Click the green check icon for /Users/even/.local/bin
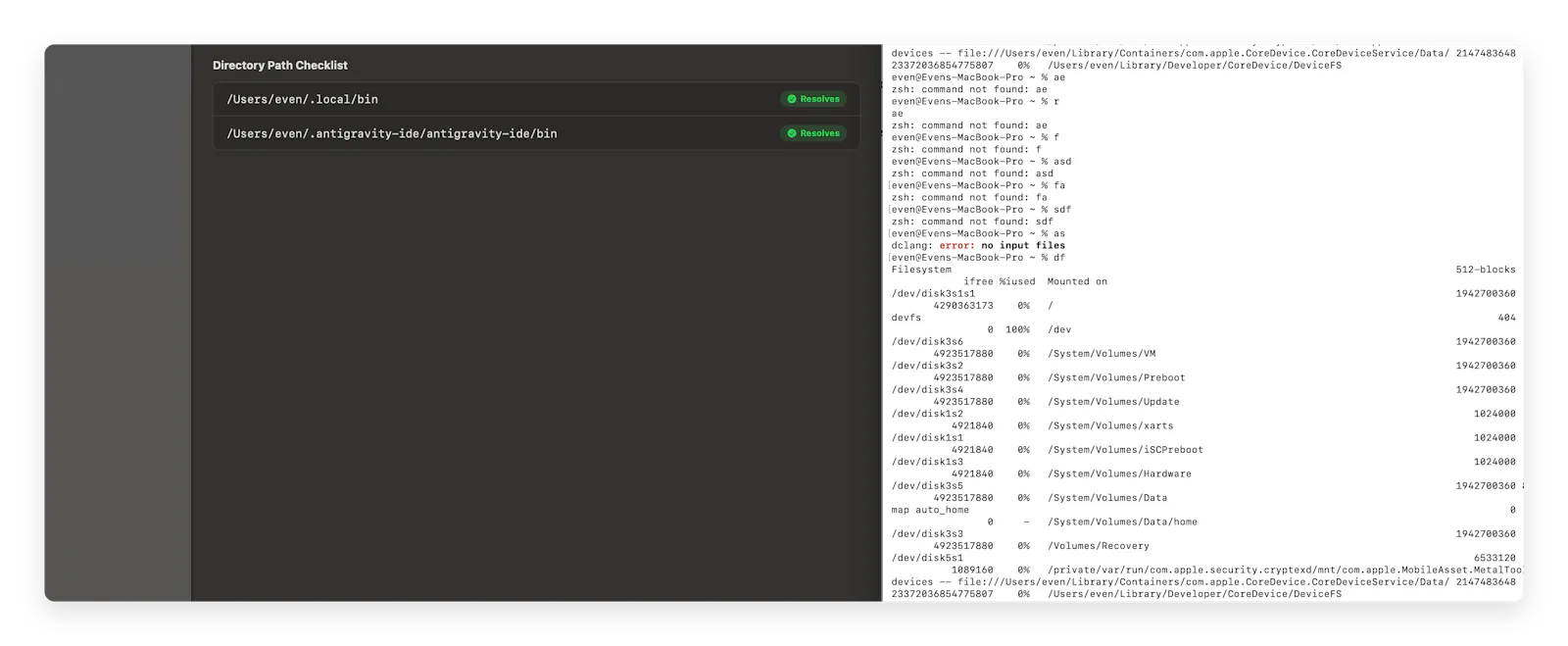 pos(792,99)
